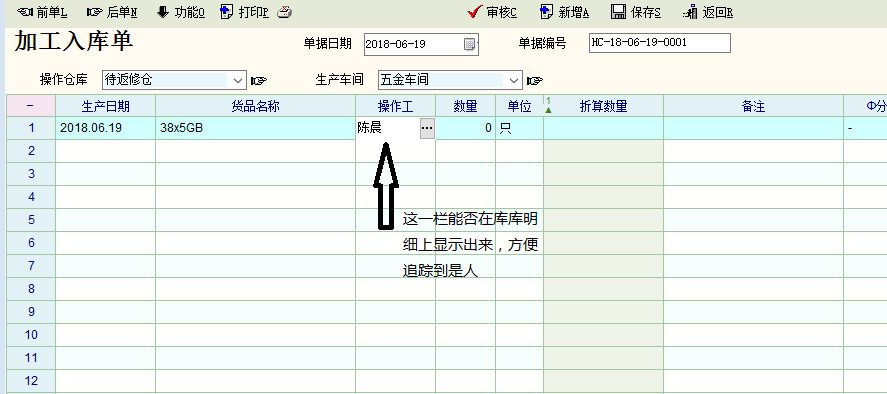This screenshot has height=394, width=887.
Task: Click the 货品名称 column header
Action: tap(256, 106)
